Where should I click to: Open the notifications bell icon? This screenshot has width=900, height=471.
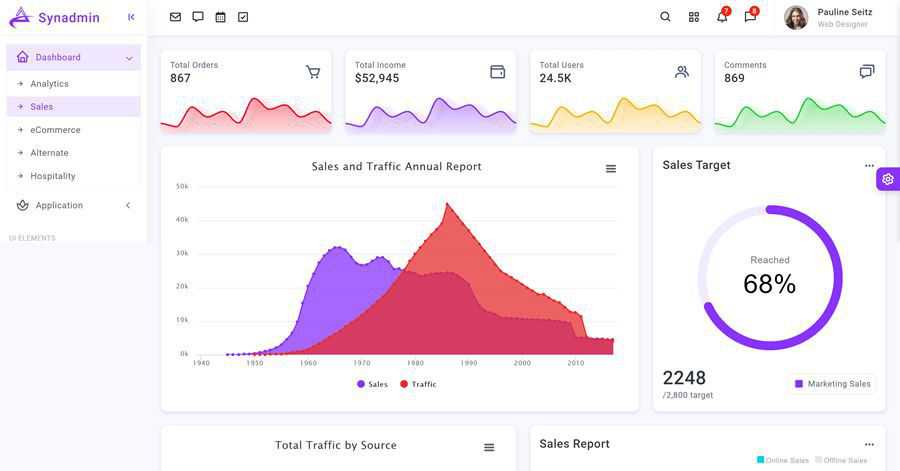click(722, 17)
